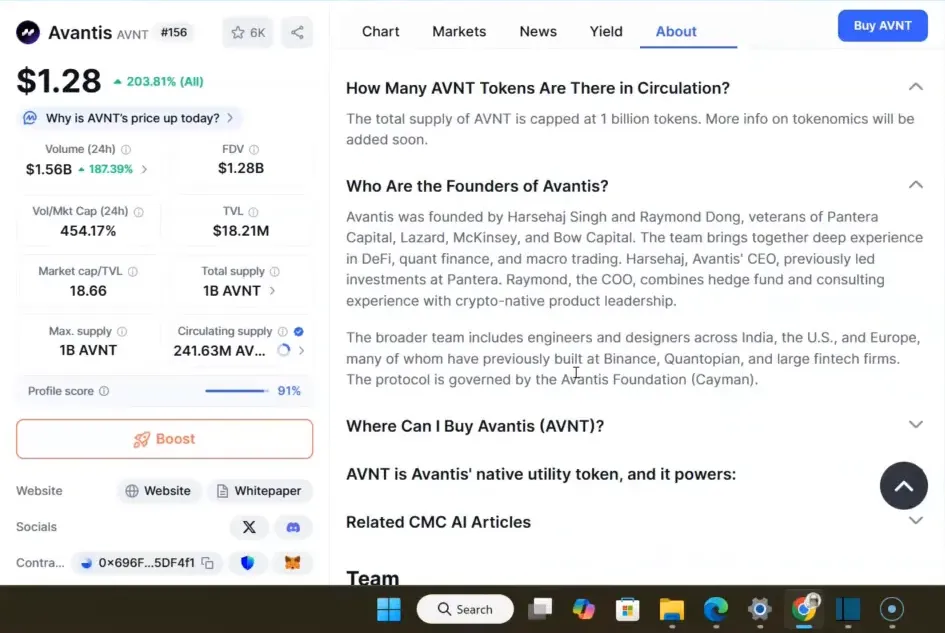Add token to MetaMask fox icon

pyautogui.click(x=293, y=563)
